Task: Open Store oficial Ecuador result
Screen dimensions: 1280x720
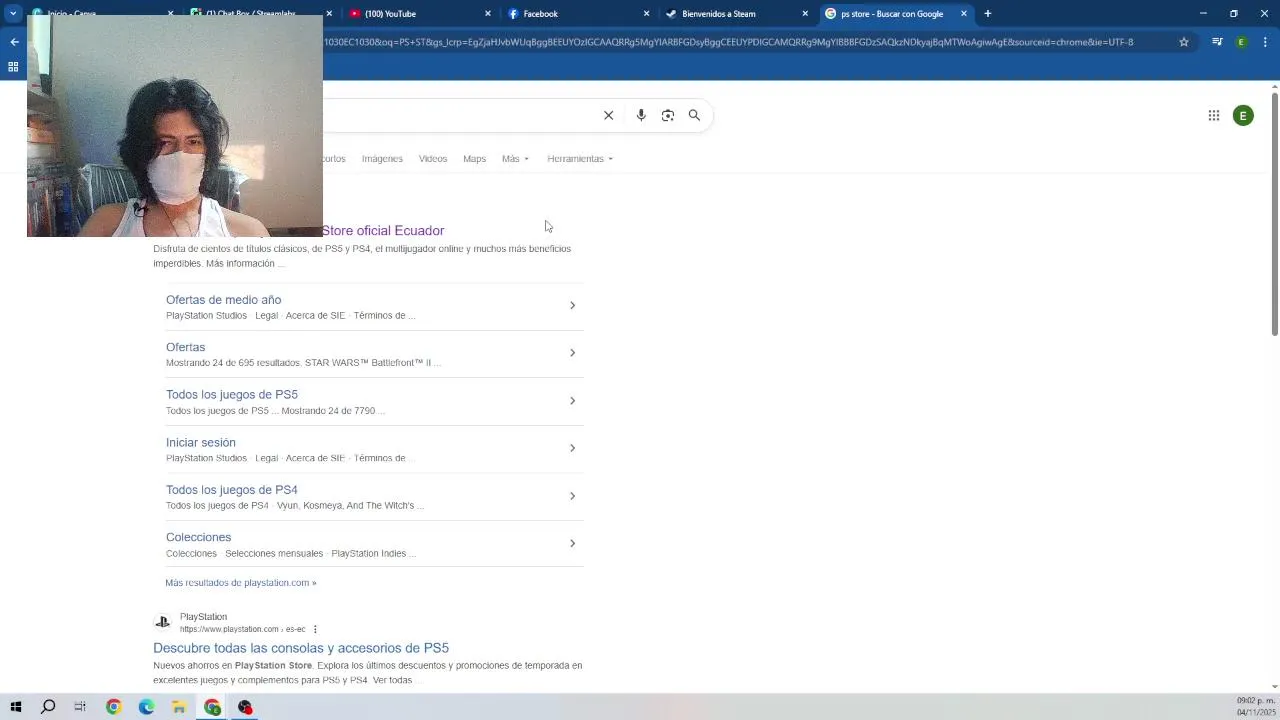Action: click(383, 231)
